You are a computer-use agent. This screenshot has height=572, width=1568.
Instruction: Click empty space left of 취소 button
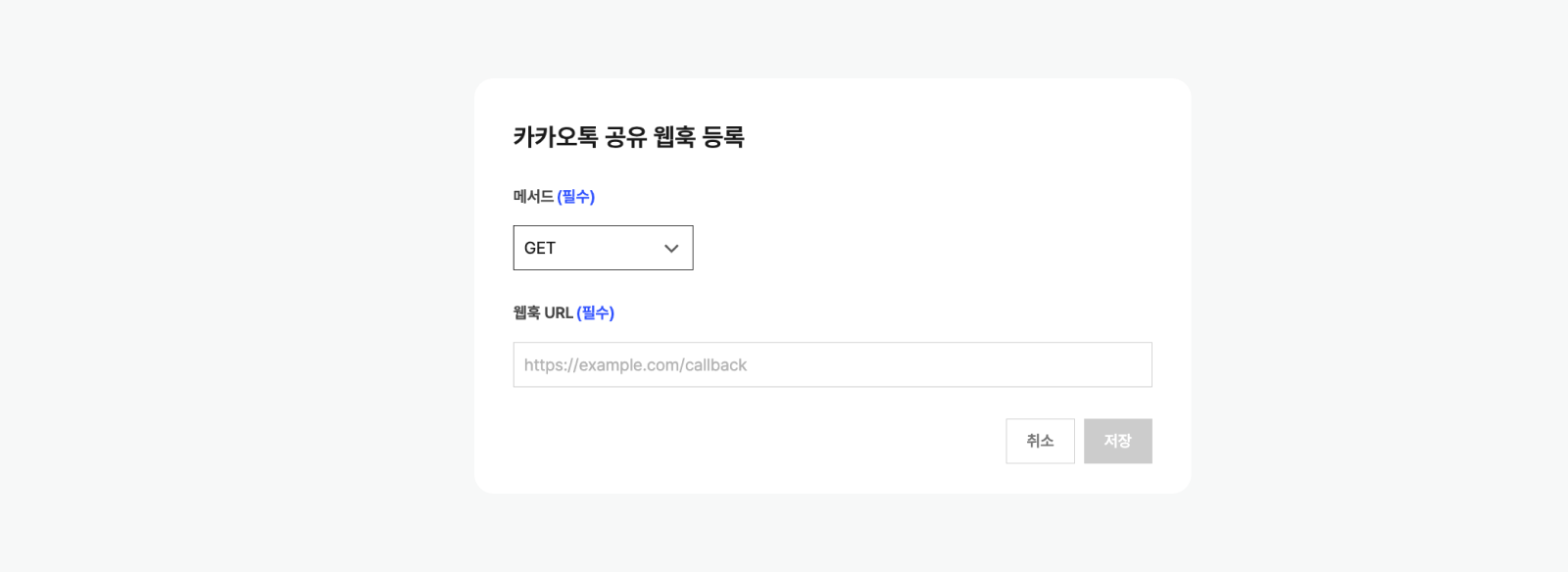(x=784, y=441)
